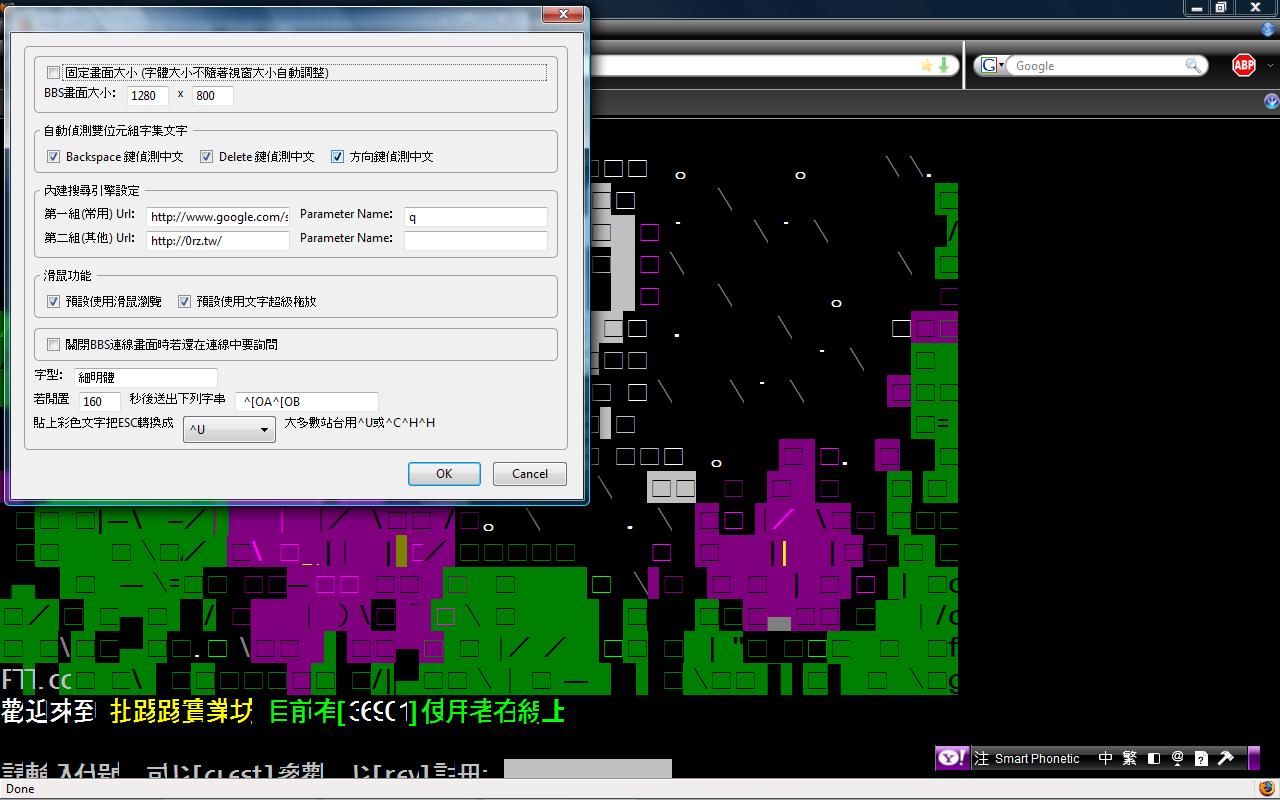Viewport: 1280px width, 800px height.
Task: Cancel the preferences dialog
Action: tap(530, 474)
